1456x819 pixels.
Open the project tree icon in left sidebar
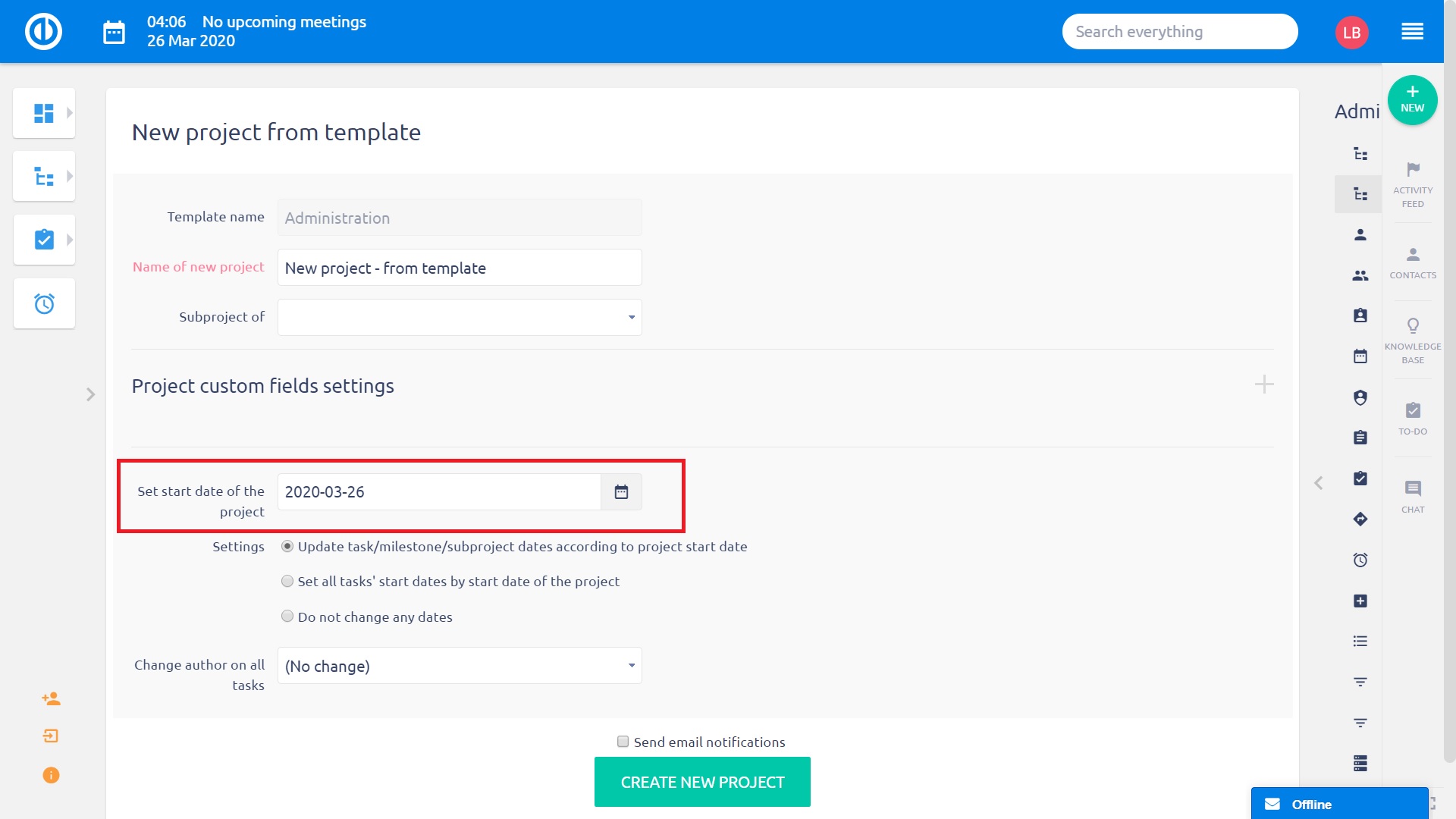(44, 177)
